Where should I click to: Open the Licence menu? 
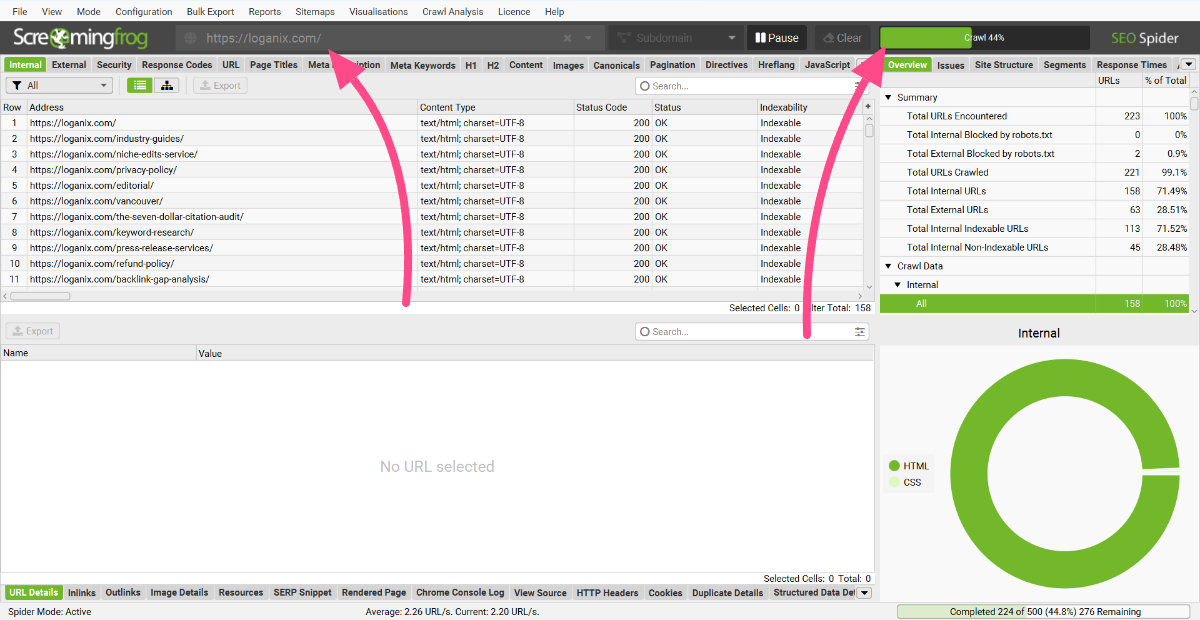point(514,12)
